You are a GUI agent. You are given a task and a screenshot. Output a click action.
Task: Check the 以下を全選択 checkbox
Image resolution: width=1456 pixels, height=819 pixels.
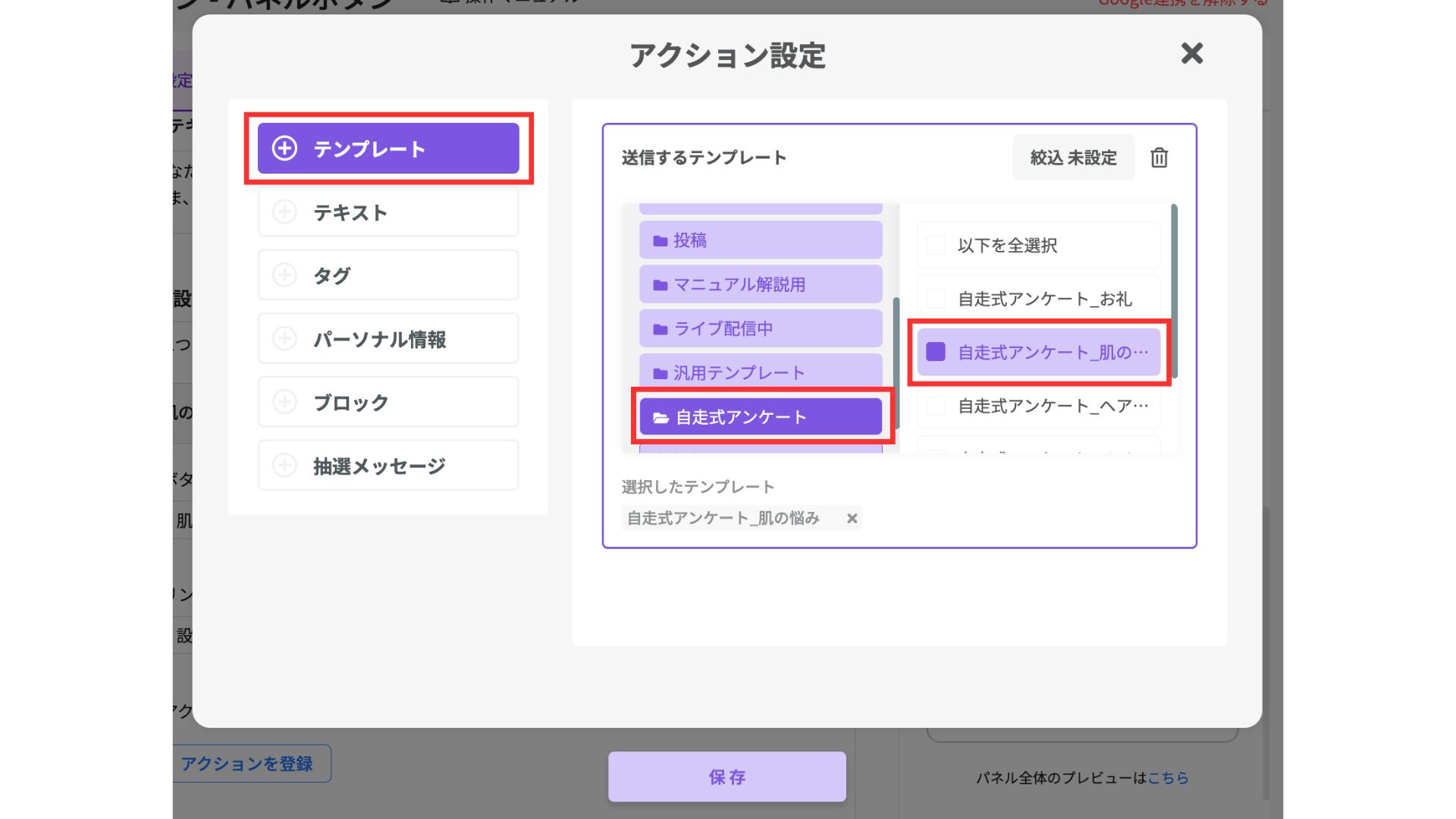937,245
